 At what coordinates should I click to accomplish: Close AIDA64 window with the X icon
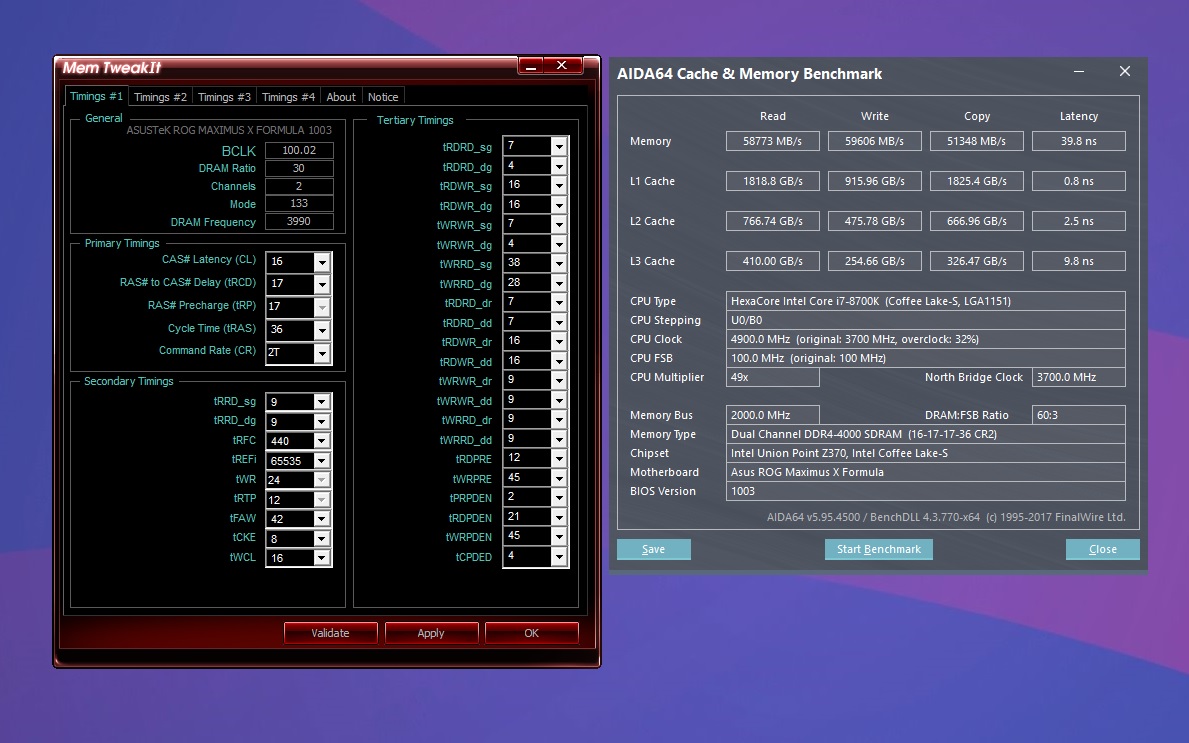(1125, 71)
